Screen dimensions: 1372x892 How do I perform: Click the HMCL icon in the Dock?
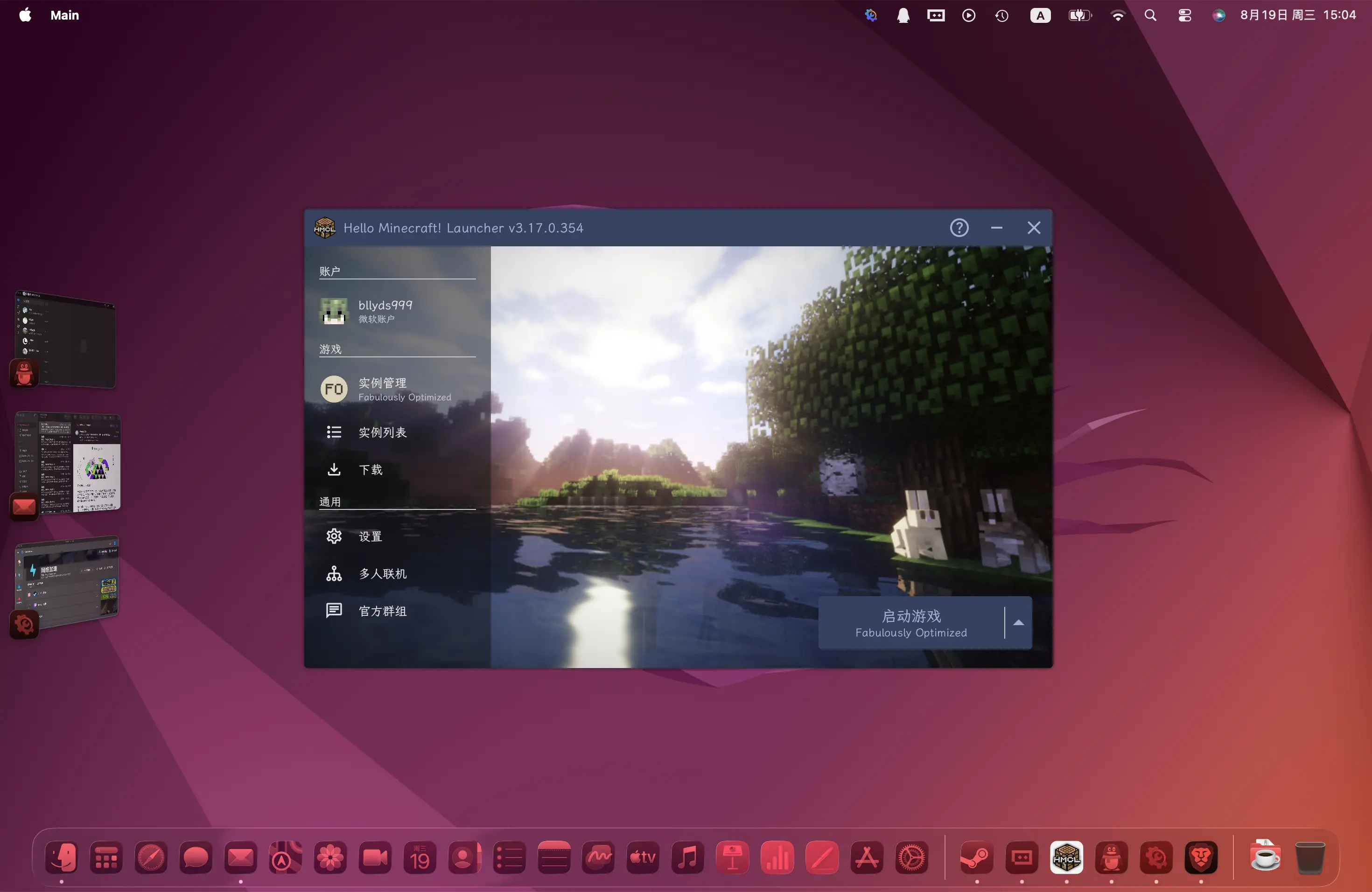(1066, 857)
